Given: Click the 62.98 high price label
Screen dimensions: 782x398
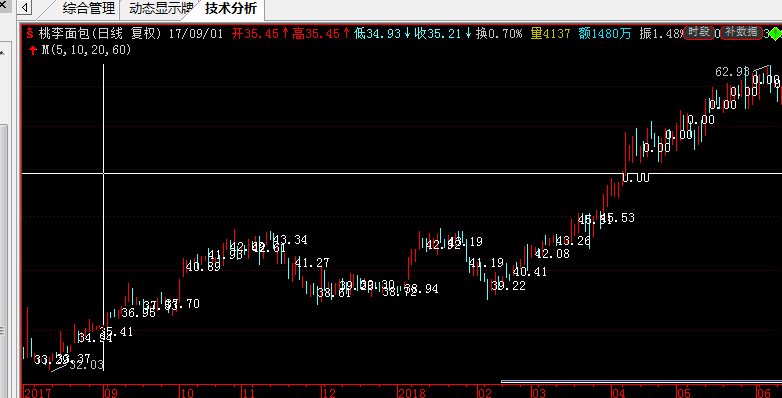Looking at the screenshot, I should coord(732,72).
